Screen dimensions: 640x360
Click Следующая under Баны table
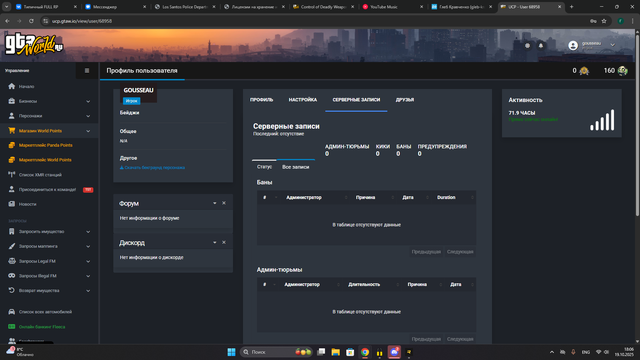460,252
